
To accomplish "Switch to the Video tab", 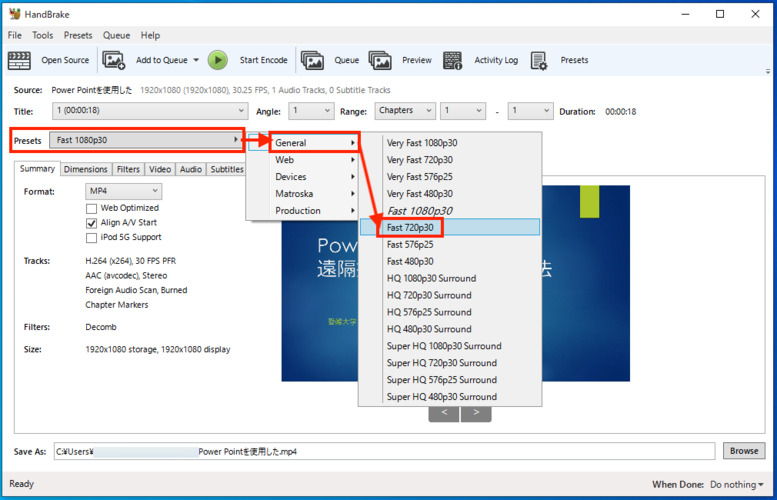I will click(160, 169).
